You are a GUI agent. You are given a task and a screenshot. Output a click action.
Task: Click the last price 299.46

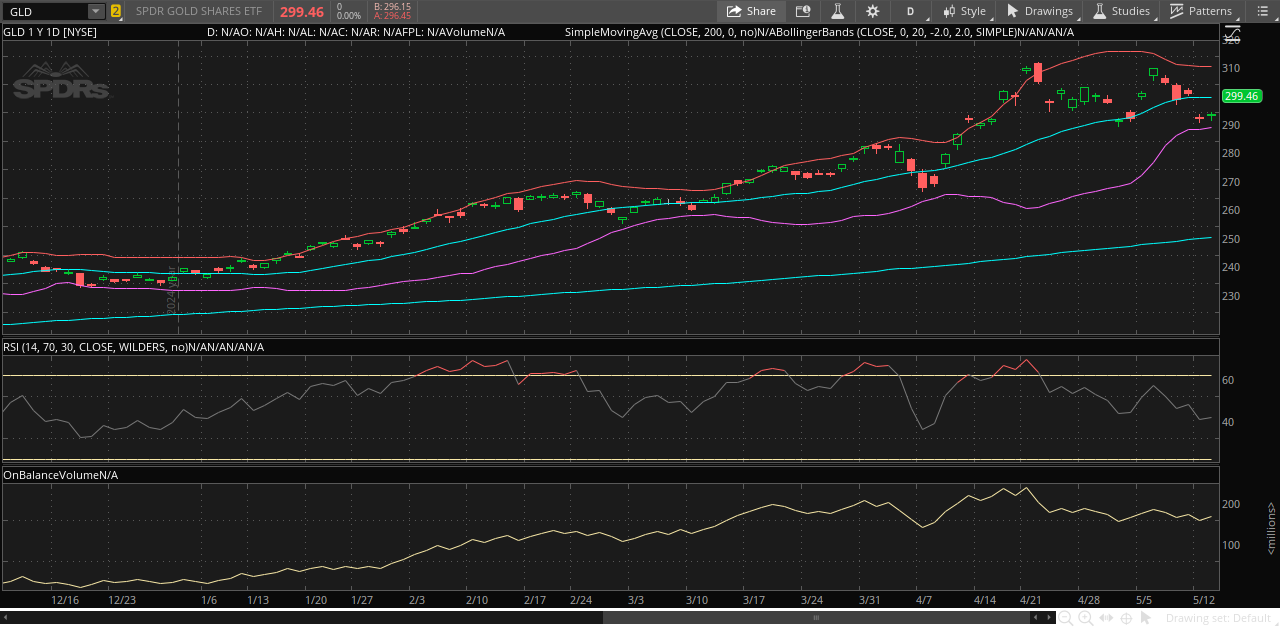[301, 12]
